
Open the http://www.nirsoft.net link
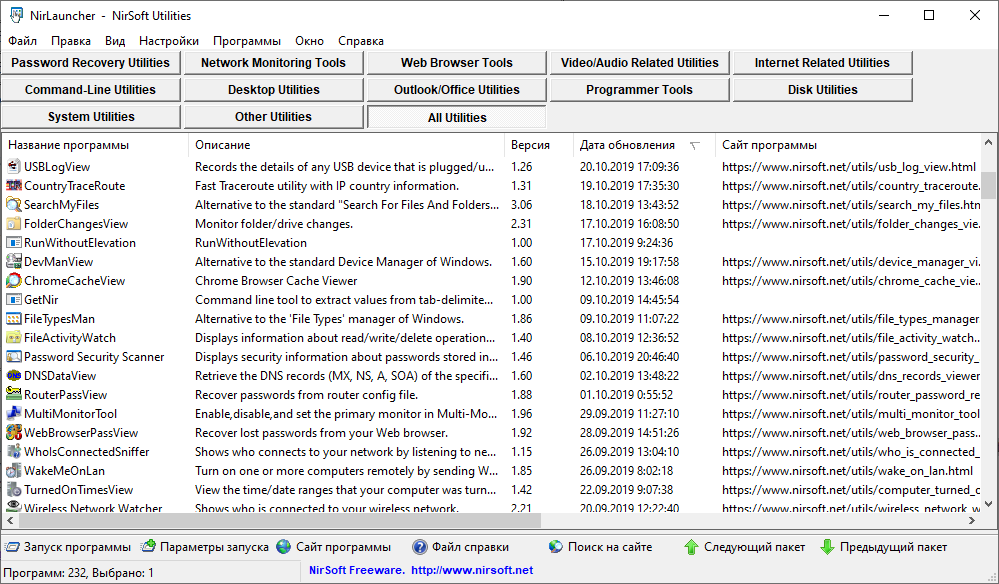(471, 571)
